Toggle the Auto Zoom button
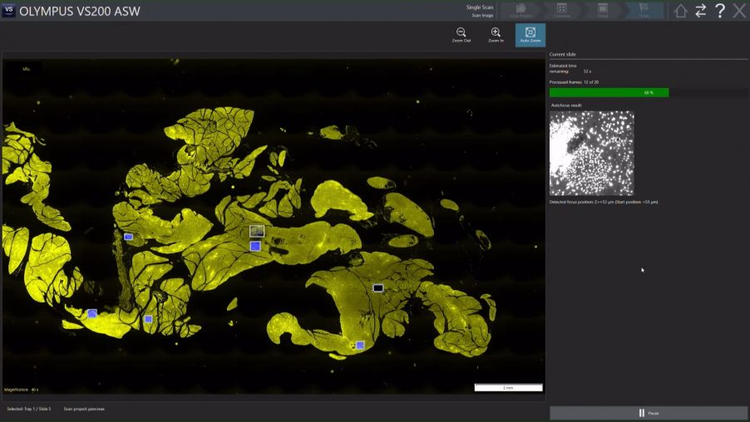The image size is (750, 422). coord(530,35)
